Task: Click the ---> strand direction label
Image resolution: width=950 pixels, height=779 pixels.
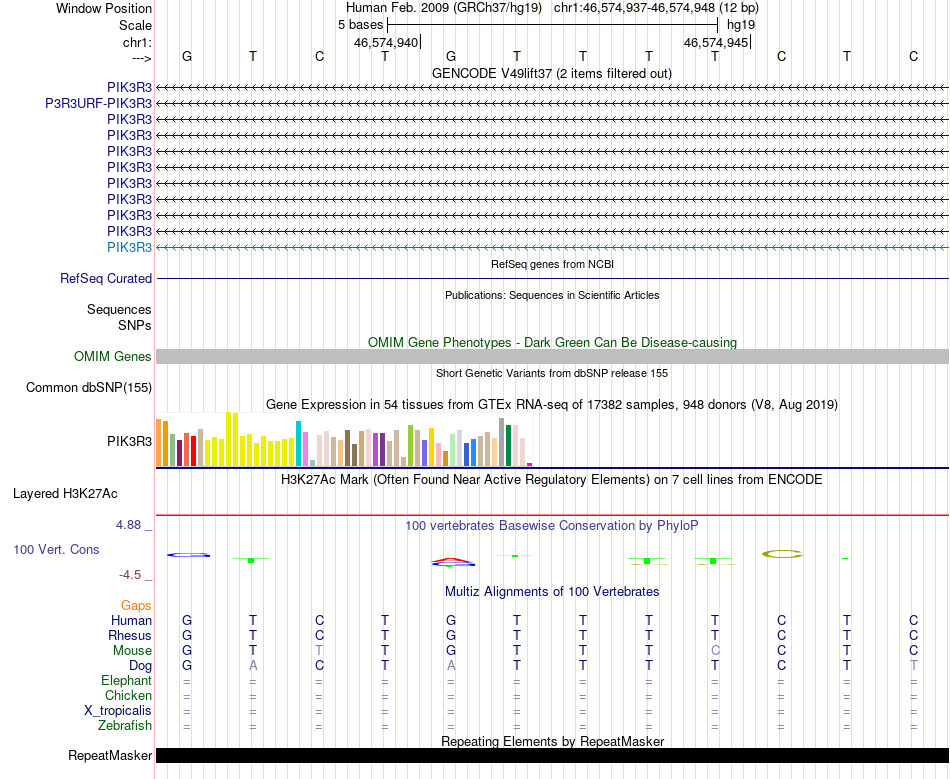Action: 142,58
